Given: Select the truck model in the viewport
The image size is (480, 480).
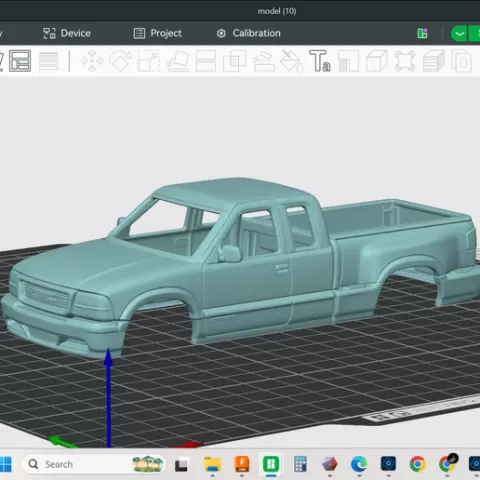Looking at the screenshot, I should tap(240, 267).
